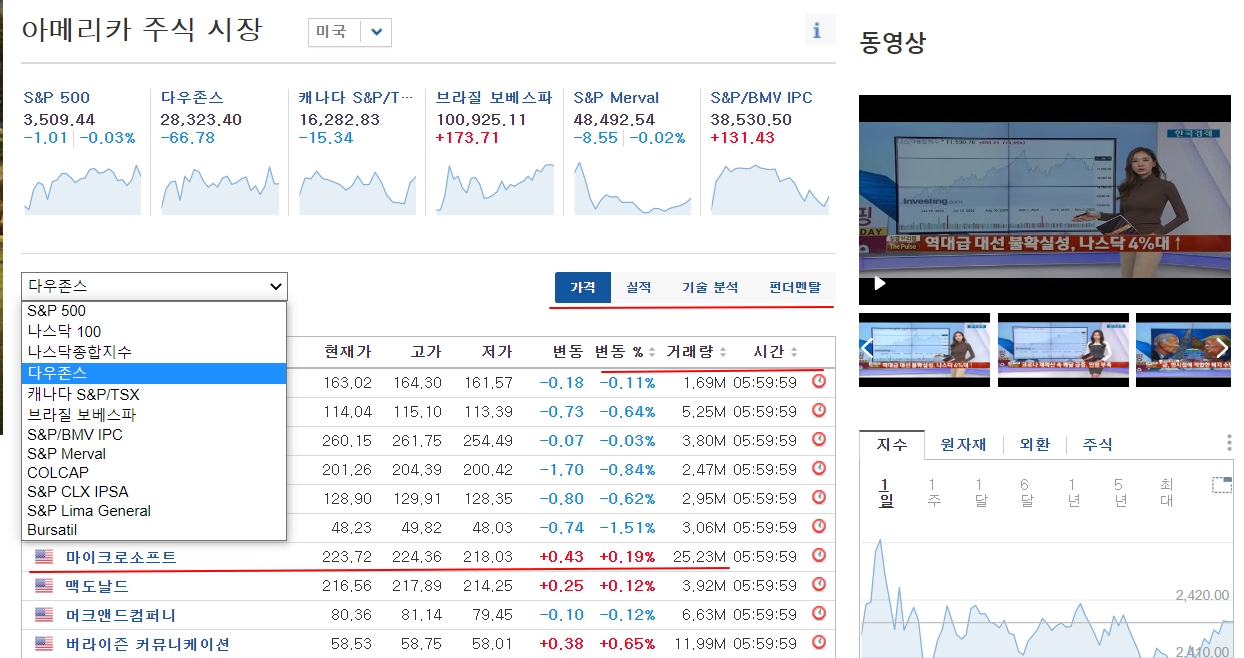The height and width of the screenshot is (658, 1244).
Task: Choose Bursatil in the dropdown list
Action: [x=154, y=530]
